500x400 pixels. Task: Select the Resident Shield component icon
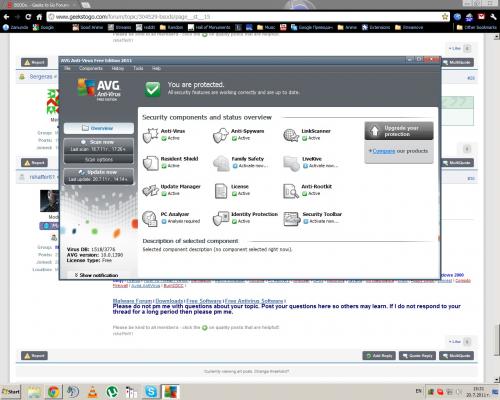150,163
